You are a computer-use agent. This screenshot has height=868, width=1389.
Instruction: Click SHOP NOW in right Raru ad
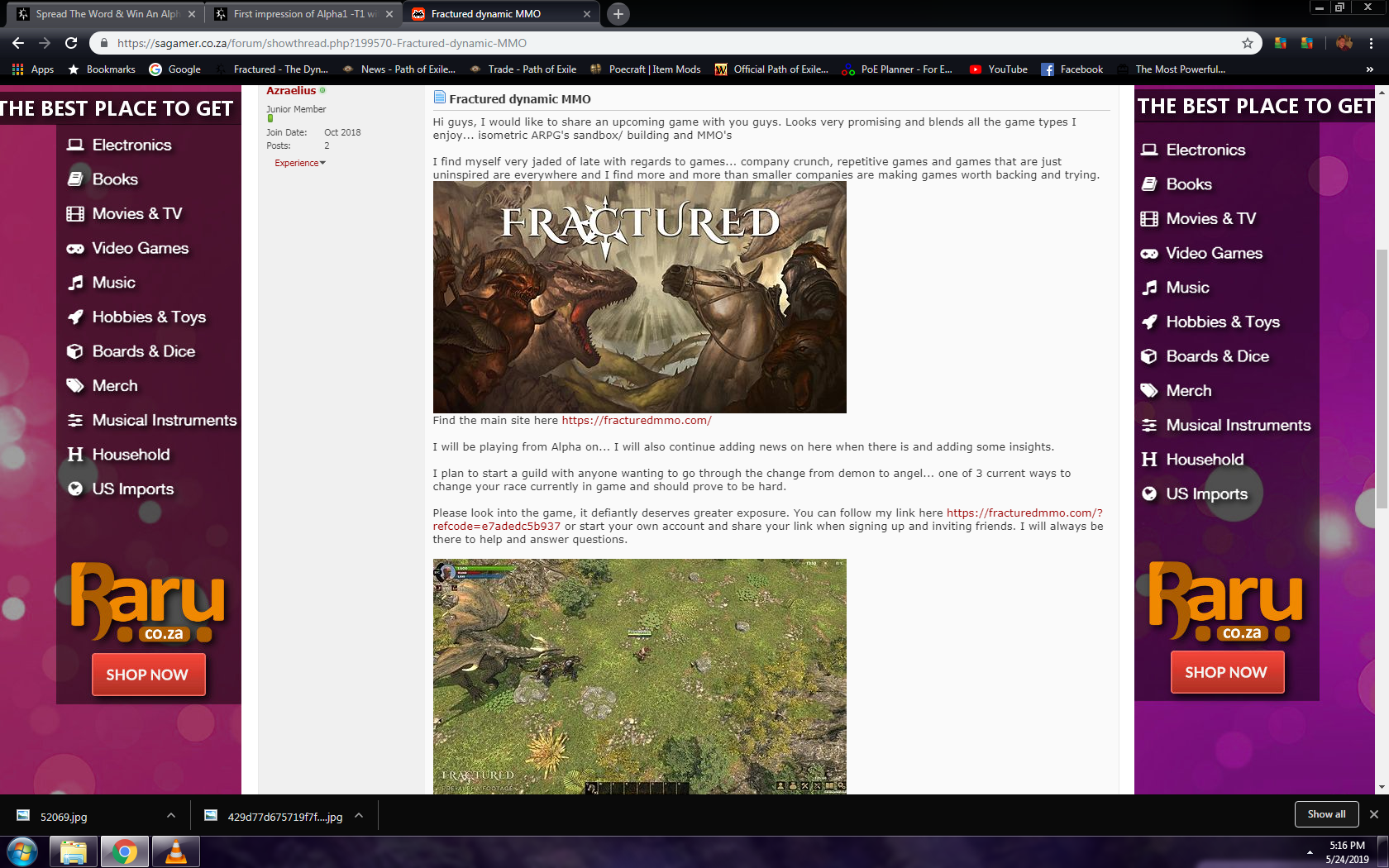[x=1227, y=672]
